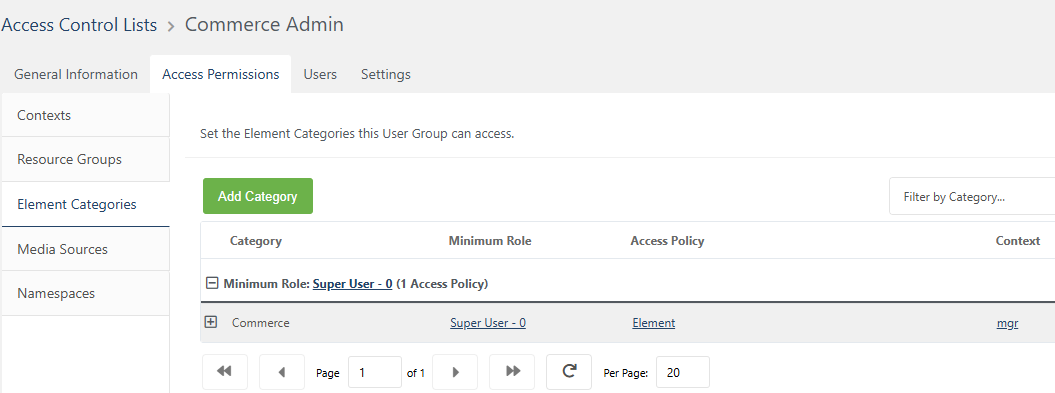Open the Element access policy link

(x=653, y=323)
